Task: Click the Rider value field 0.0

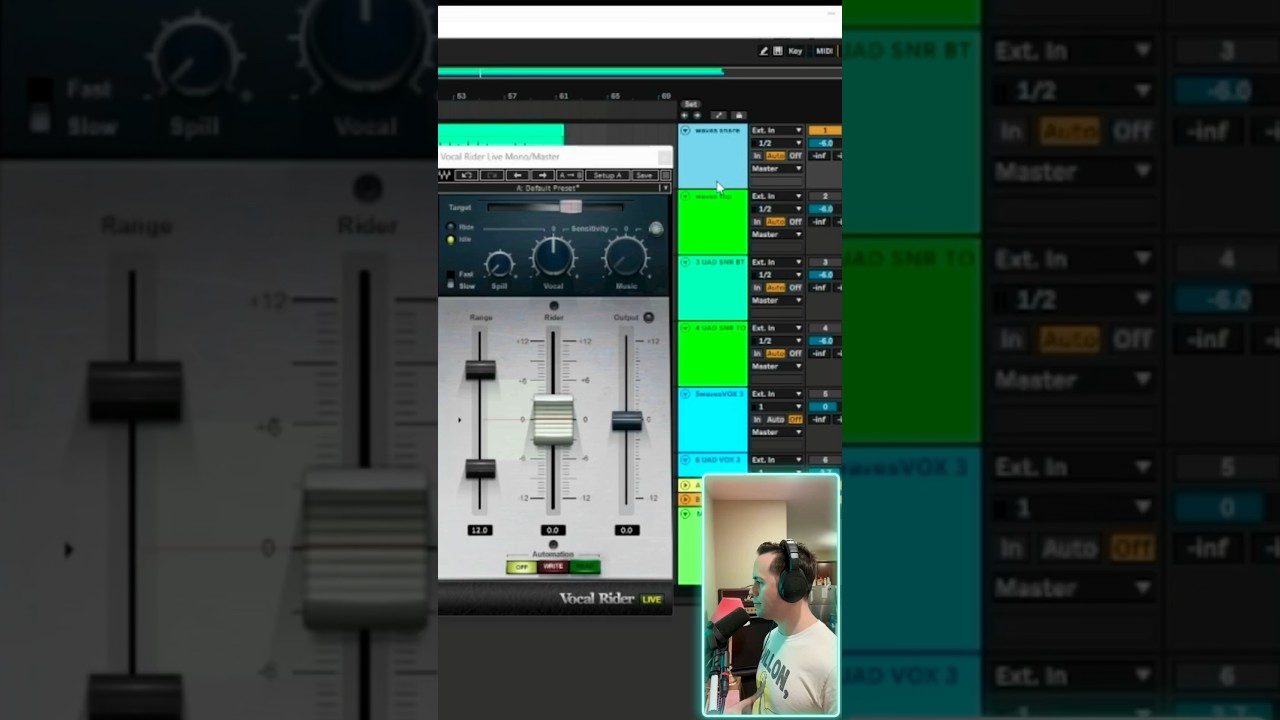Action: click(553, 530)
